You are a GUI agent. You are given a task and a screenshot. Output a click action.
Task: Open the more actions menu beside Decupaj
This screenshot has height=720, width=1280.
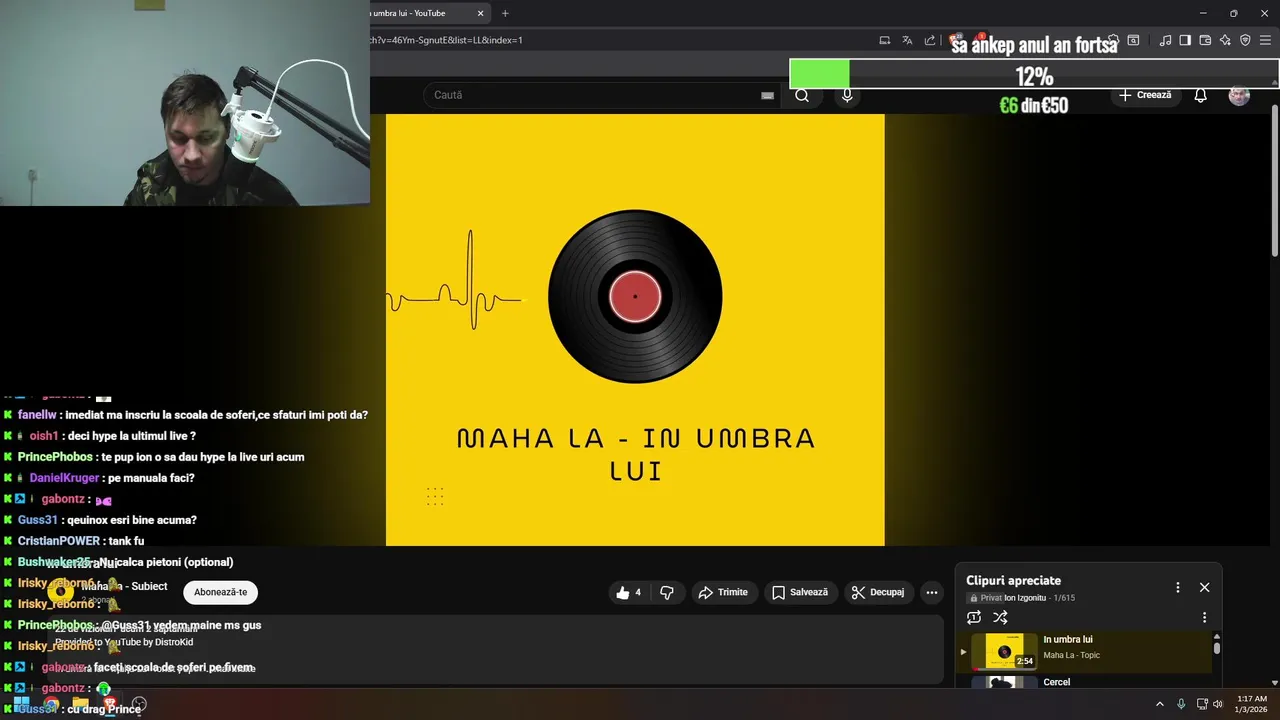(932, 593)
